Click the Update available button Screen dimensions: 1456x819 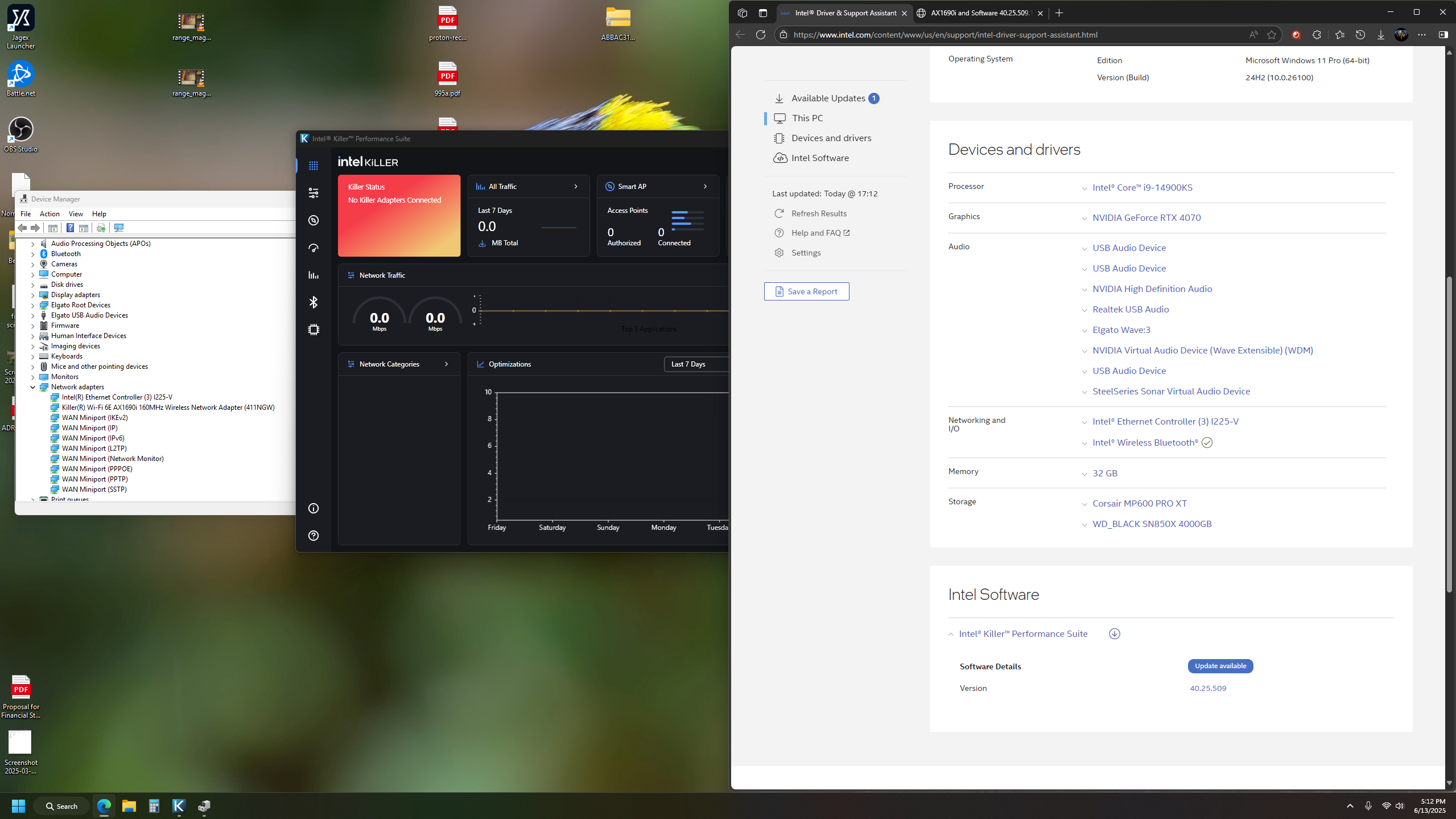click(x=1220, y=666)
